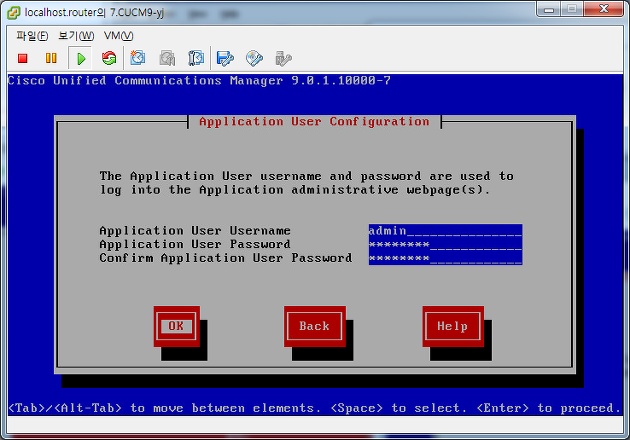Select the Back button in the dialog
The image size is (630, 440).
pos(315,326)
